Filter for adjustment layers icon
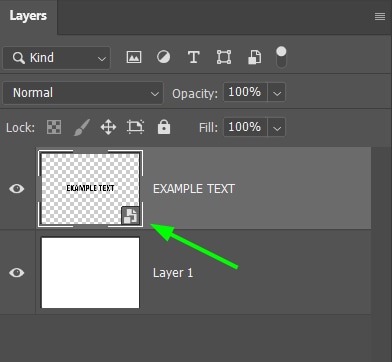Screen dimensions: 392x362 click(164, 57)
